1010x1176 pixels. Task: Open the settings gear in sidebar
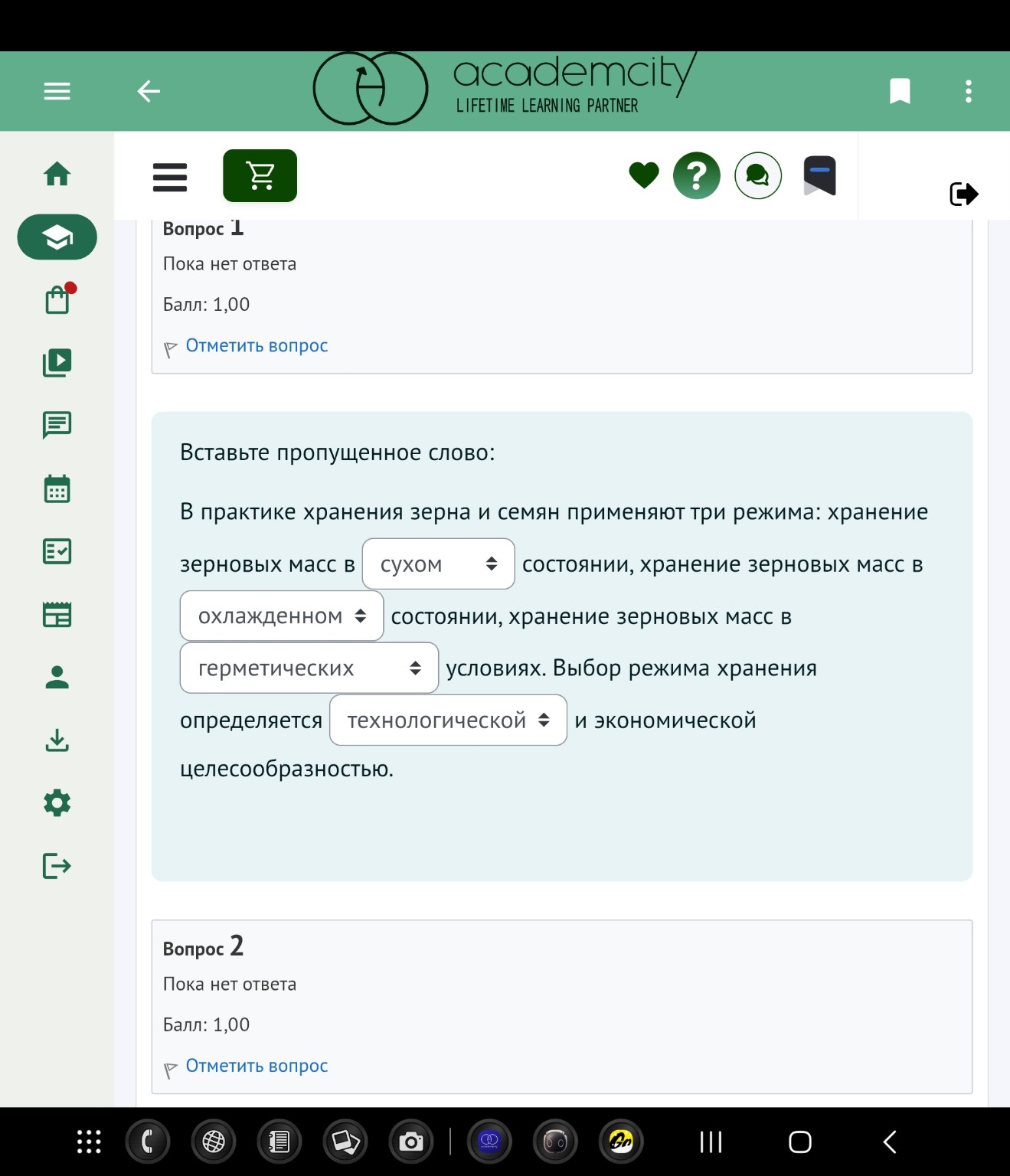point(57,803)
